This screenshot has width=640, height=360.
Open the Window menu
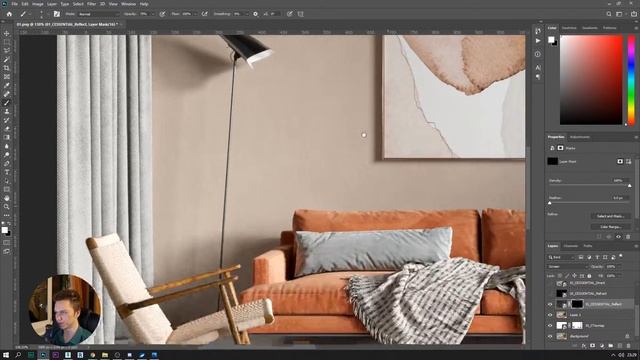(128, 4)
